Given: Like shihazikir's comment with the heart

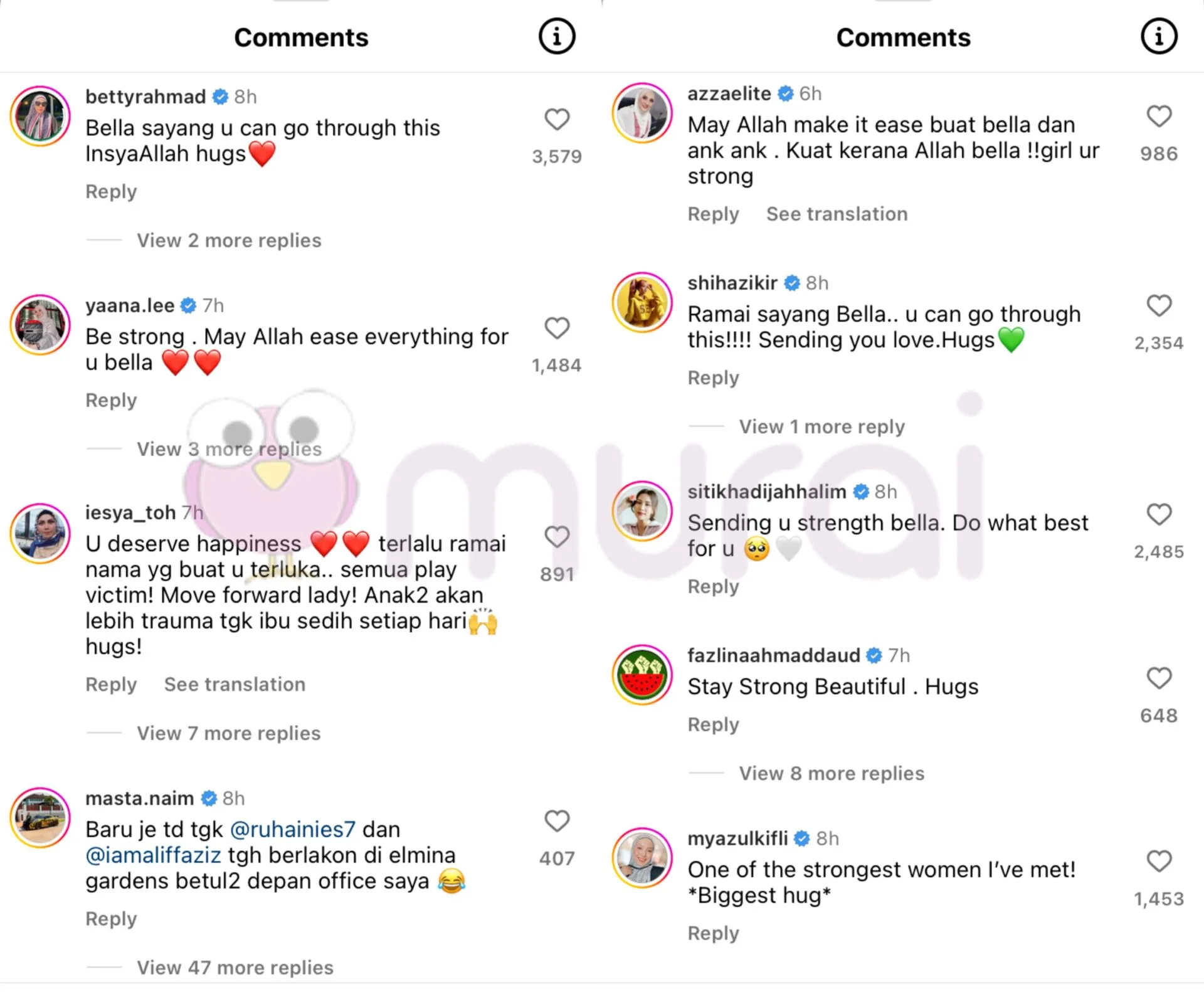Looking at the screenshot, I should (1158, 306).
